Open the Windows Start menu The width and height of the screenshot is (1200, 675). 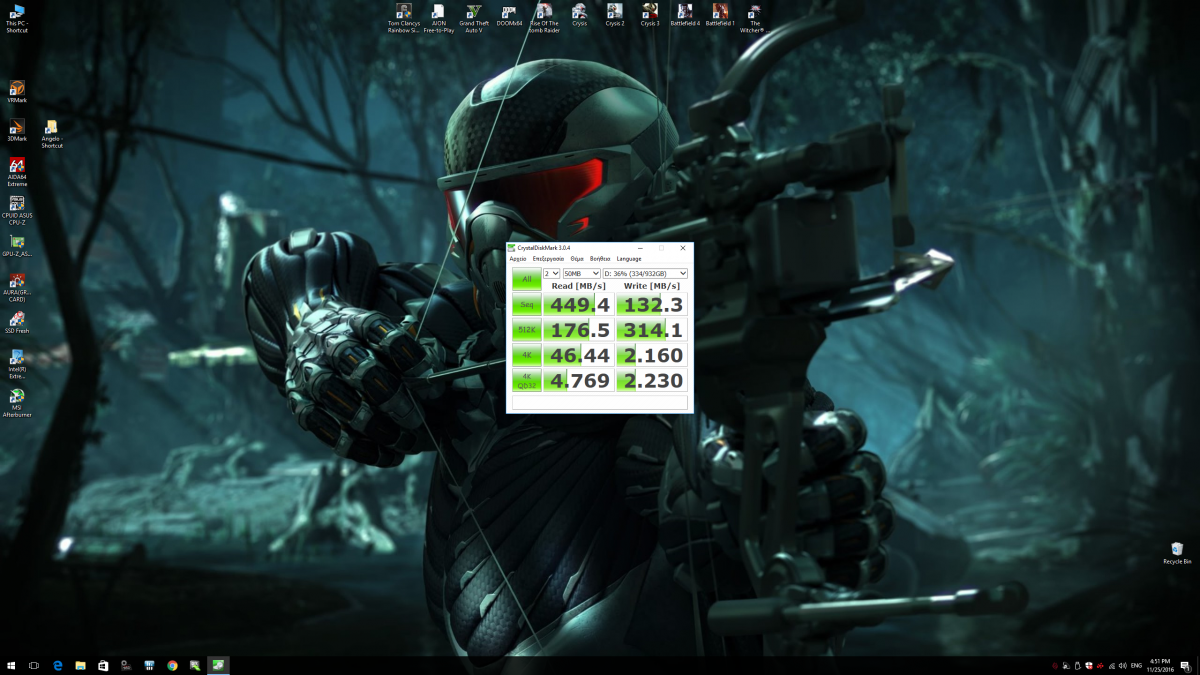pos(11,665)
